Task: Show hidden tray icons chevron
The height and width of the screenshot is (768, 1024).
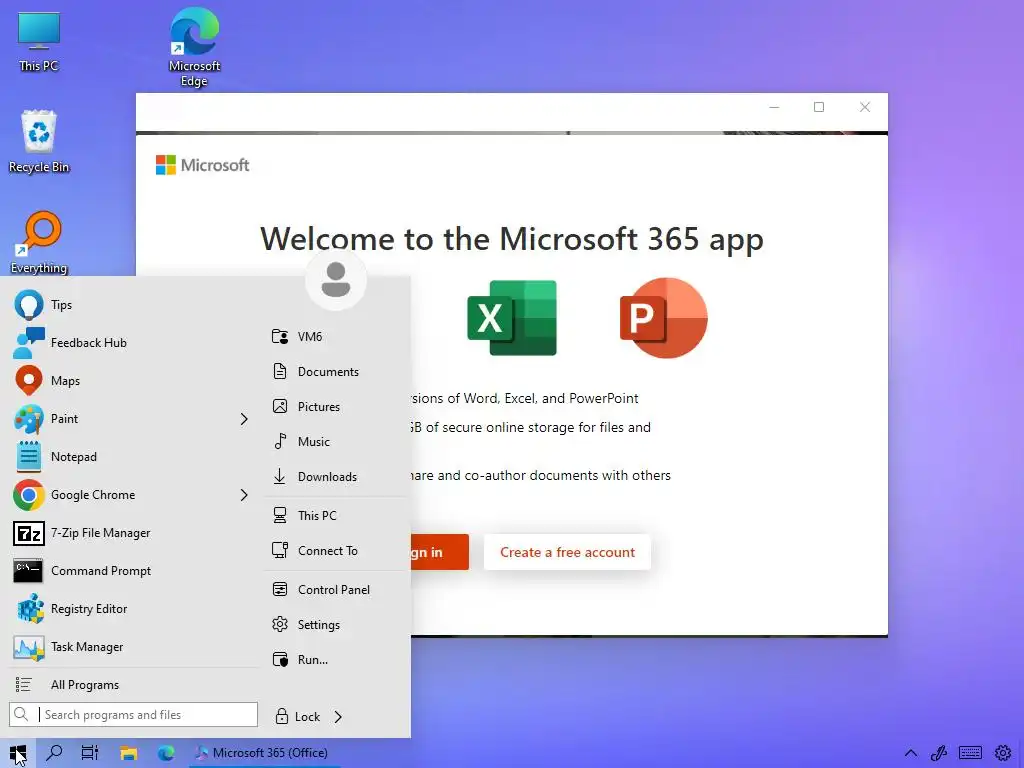Action: [910, 753]
